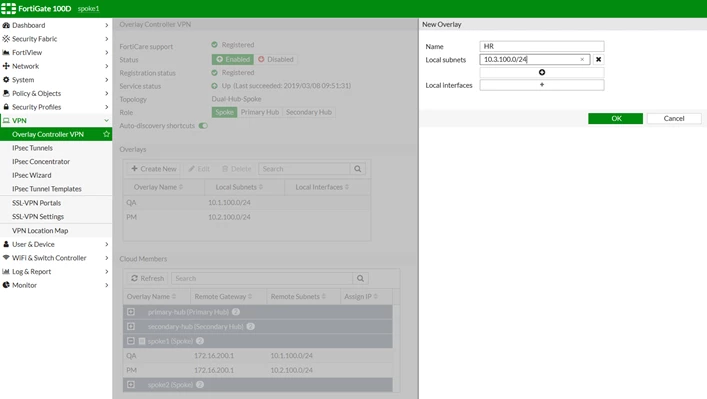The image size is (707, 399).
Task: Select PM row in Overlays table
Action: coord(247,217)
